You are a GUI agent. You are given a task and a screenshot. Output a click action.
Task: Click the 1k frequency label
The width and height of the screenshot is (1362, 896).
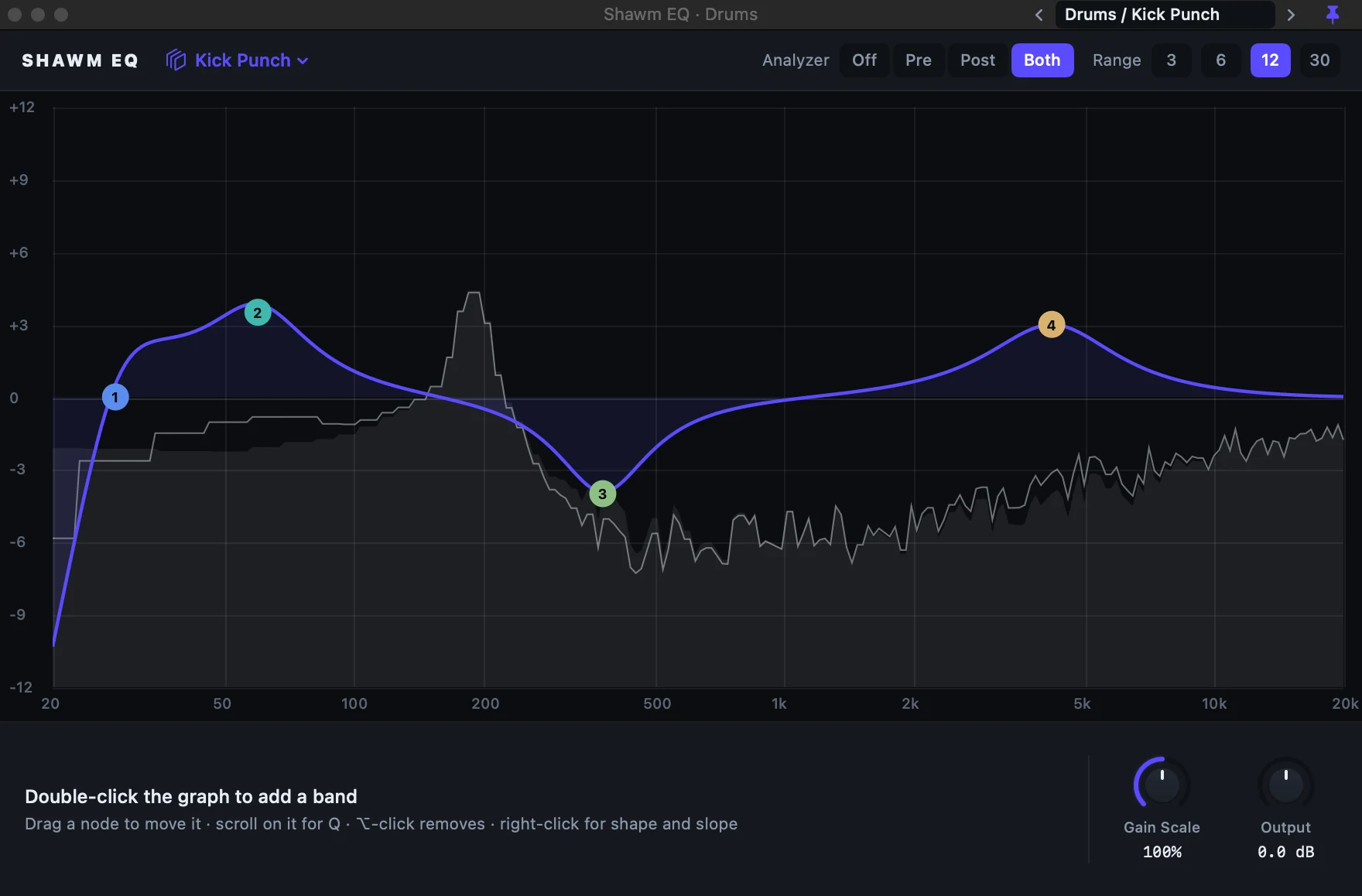[x=779, y=703]
